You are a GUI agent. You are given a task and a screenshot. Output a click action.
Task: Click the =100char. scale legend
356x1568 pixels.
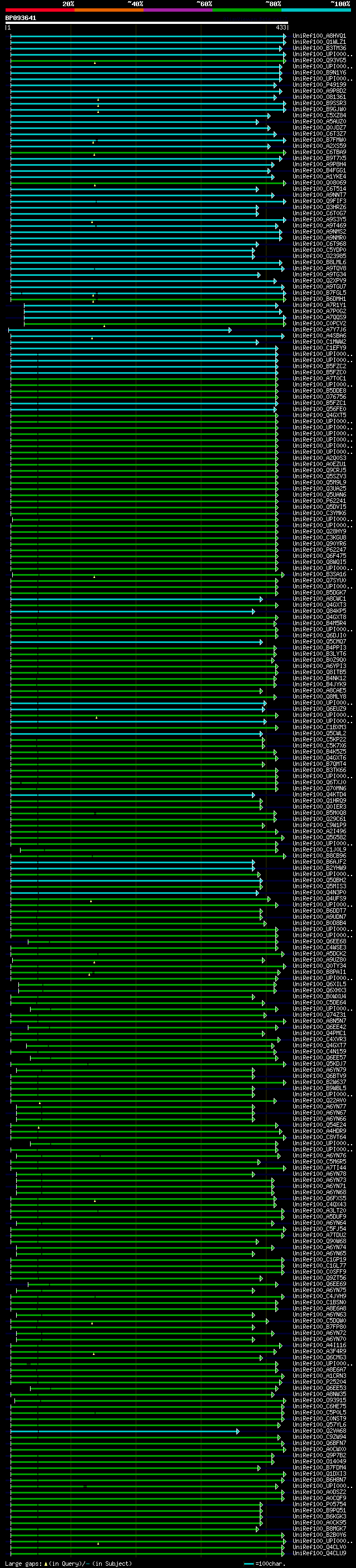265,1563
